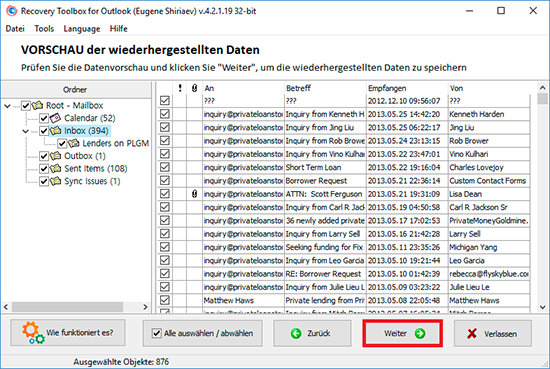
Task: Click the green back arrow on Zurück
Action: (296, 333)
